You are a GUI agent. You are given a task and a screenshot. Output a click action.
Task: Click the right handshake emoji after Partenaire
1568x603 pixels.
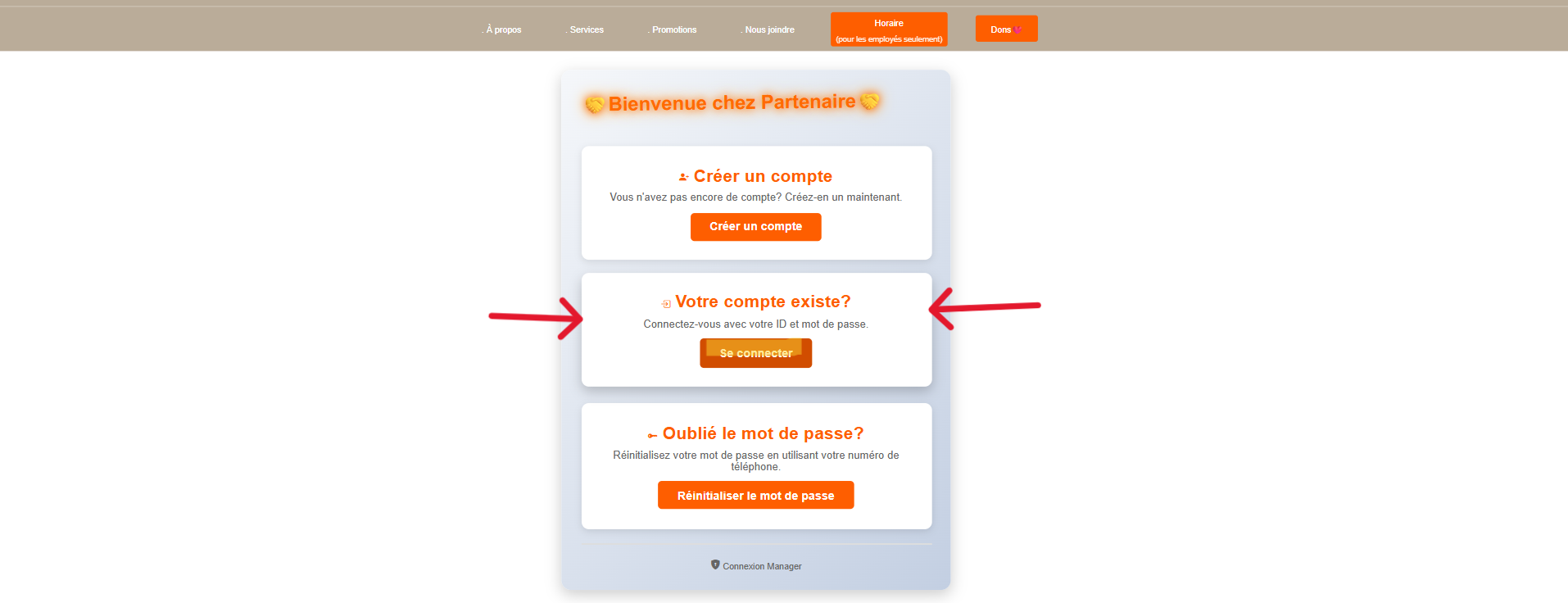tap(870, 101)
